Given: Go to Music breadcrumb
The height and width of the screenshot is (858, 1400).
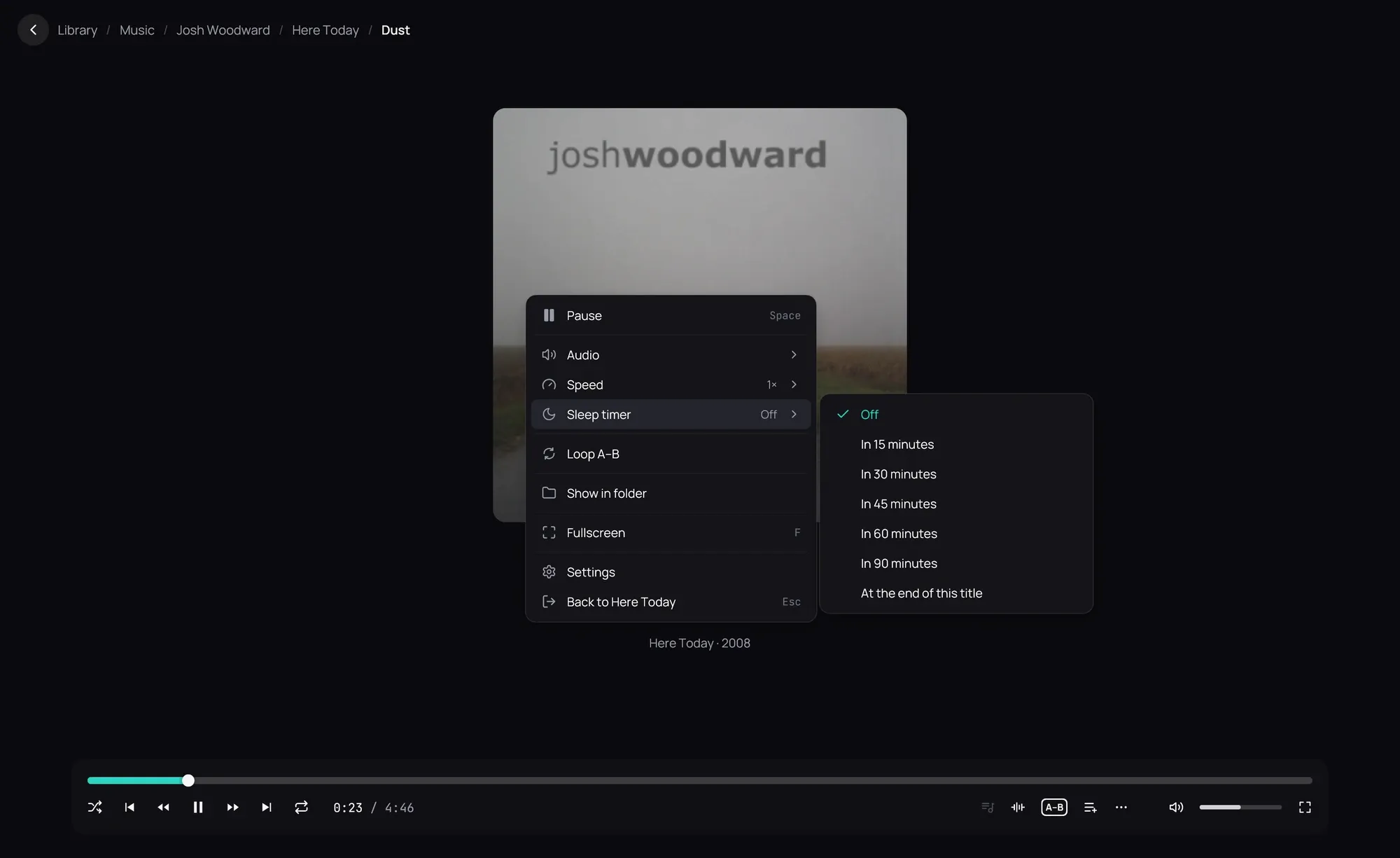Looking at the screenshot, I should pyautogui.click(x=136, y=30).
